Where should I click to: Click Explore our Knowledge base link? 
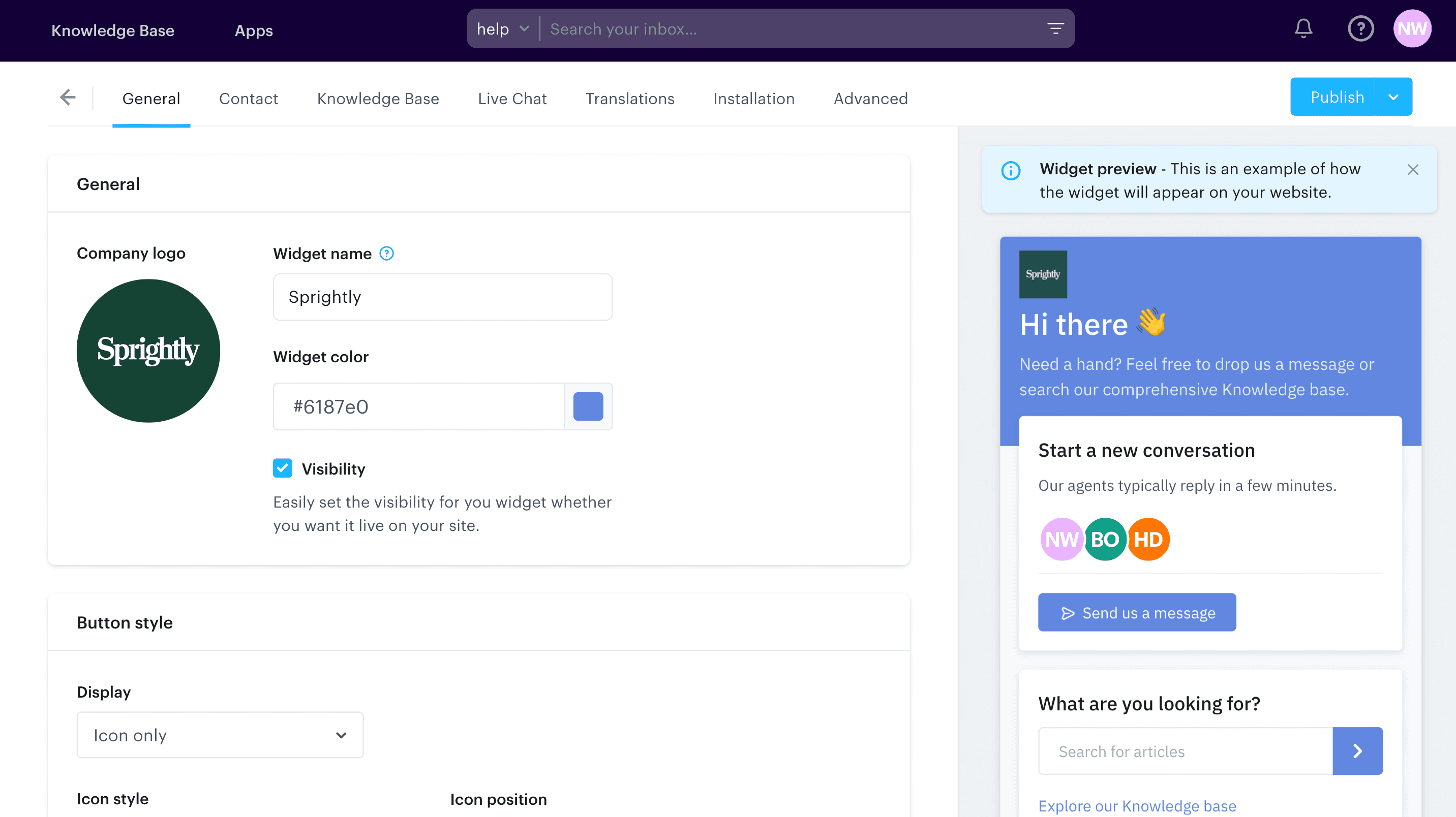(1137, 805)
